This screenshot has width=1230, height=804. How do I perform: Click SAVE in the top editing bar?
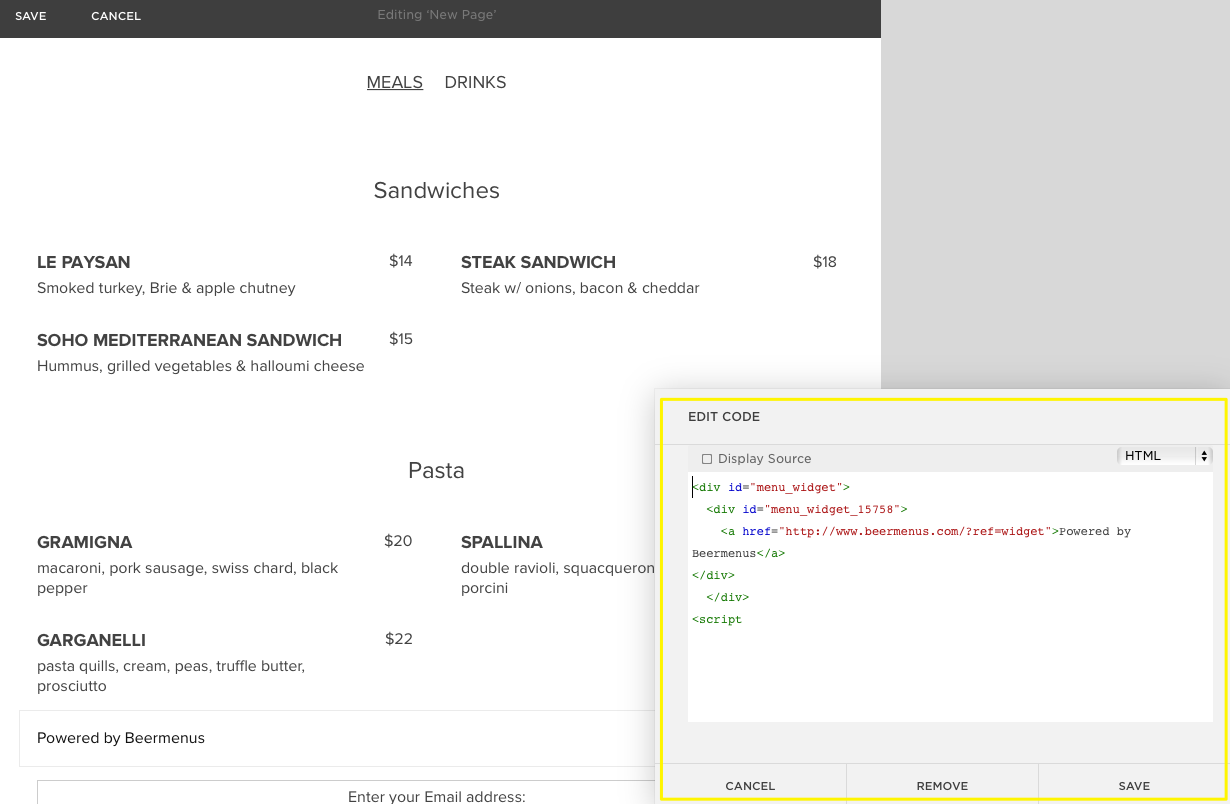point(31,16)
